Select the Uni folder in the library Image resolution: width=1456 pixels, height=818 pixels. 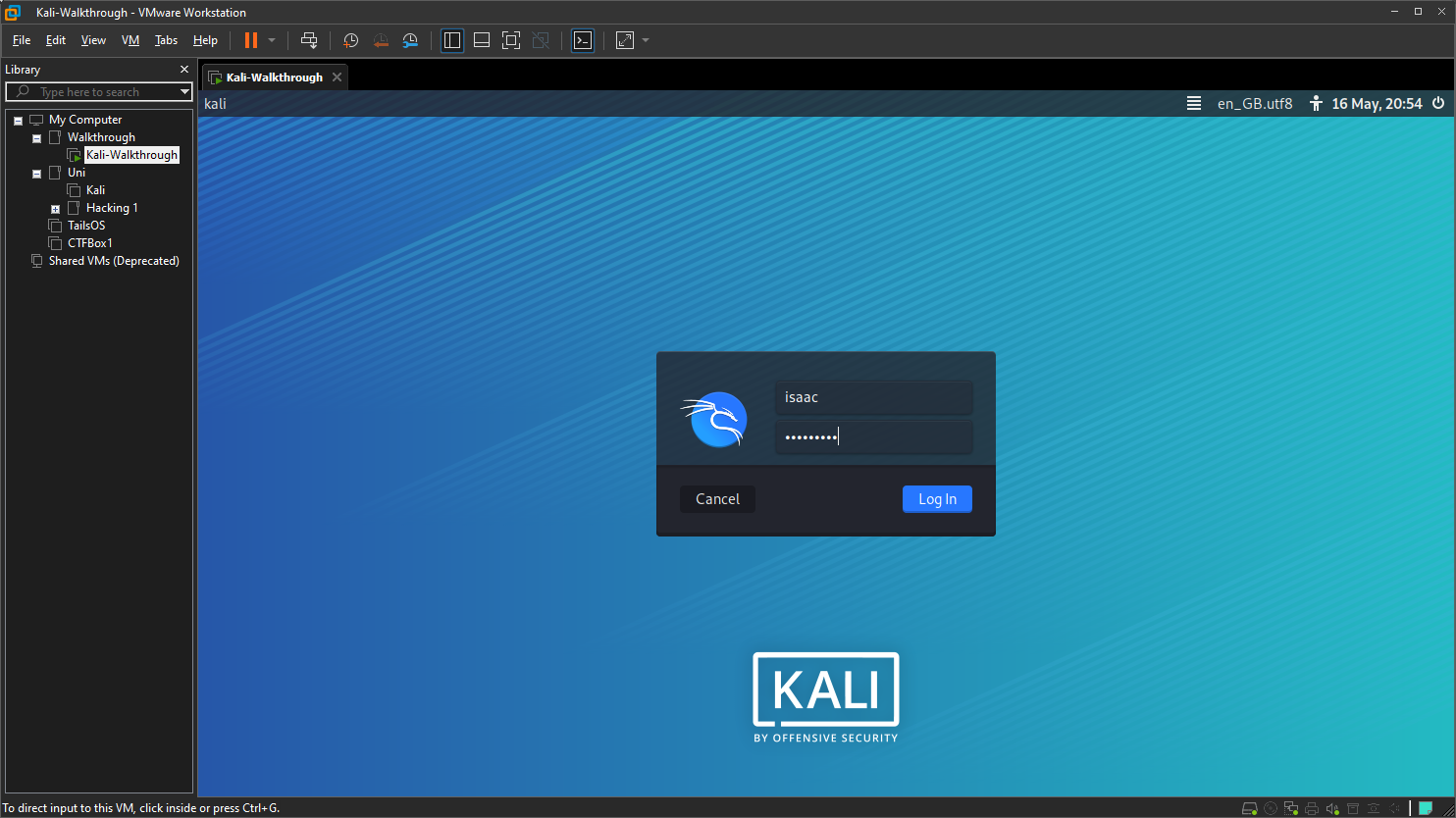click(x=77, y=173)
